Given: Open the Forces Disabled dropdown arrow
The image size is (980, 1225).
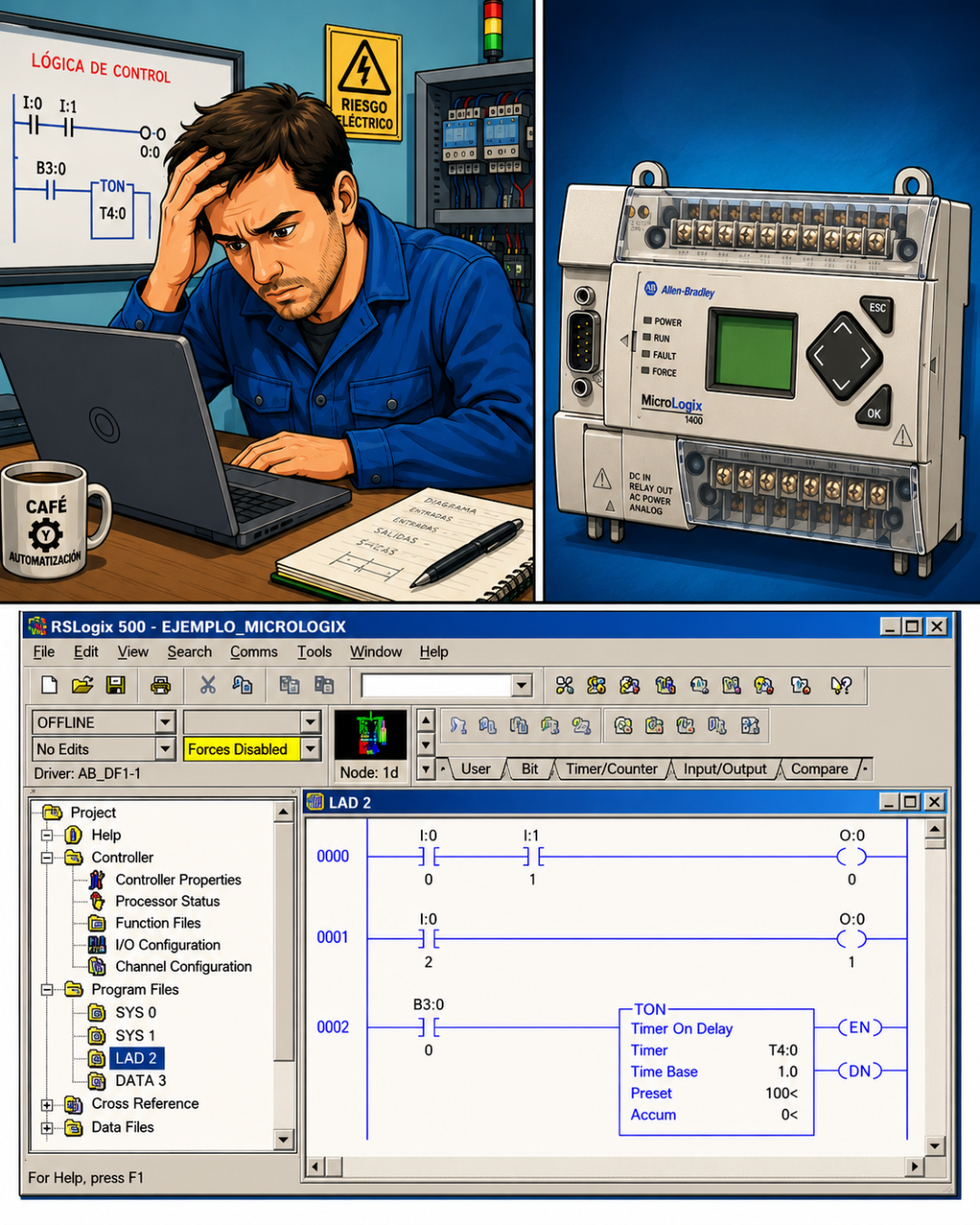Looking at the screenshot, I should (x=310, y=749).
